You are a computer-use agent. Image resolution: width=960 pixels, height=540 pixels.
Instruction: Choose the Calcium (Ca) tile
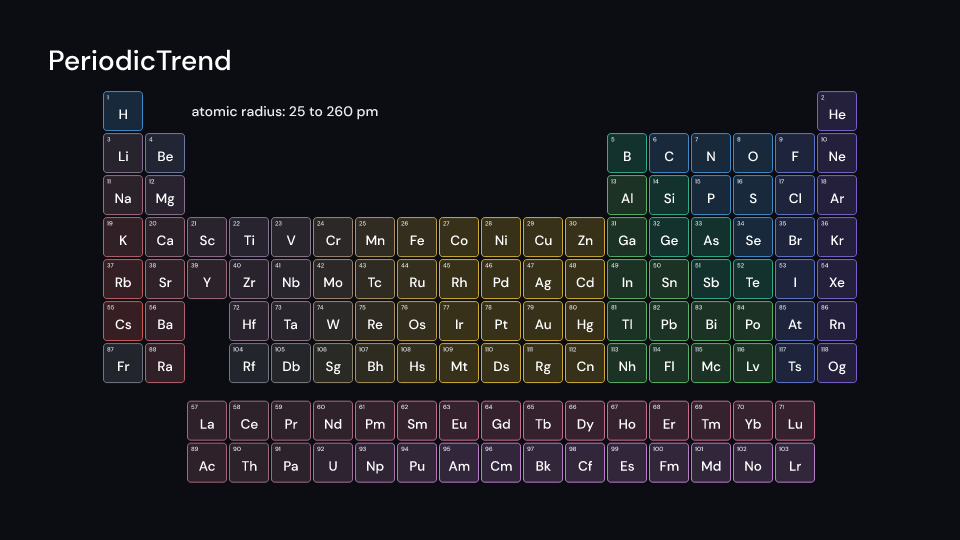tap(165, 238)
